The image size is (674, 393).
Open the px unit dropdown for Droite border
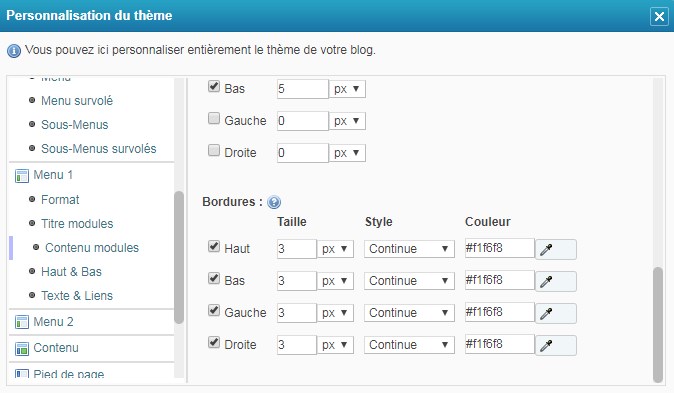tap(335, 345)
